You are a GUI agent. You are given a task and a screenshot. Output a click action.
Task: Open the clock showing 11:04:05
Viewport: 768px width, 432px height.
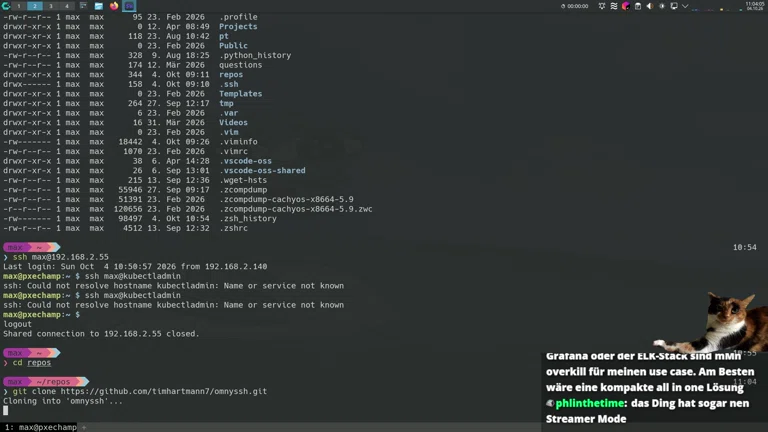click(x=754, y=6)
